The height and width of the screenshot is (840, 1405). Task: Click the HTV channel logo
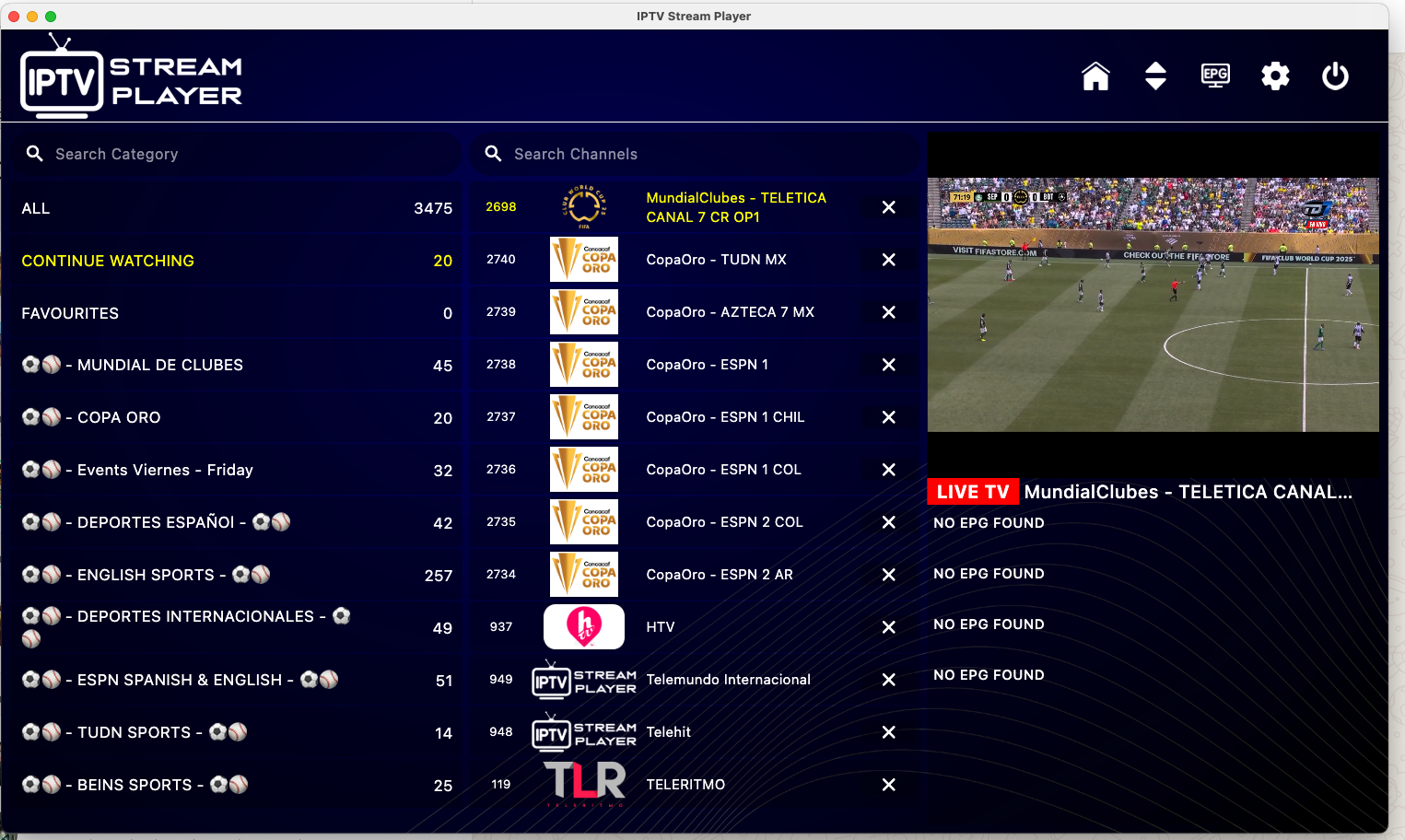[x=584, y=627]
